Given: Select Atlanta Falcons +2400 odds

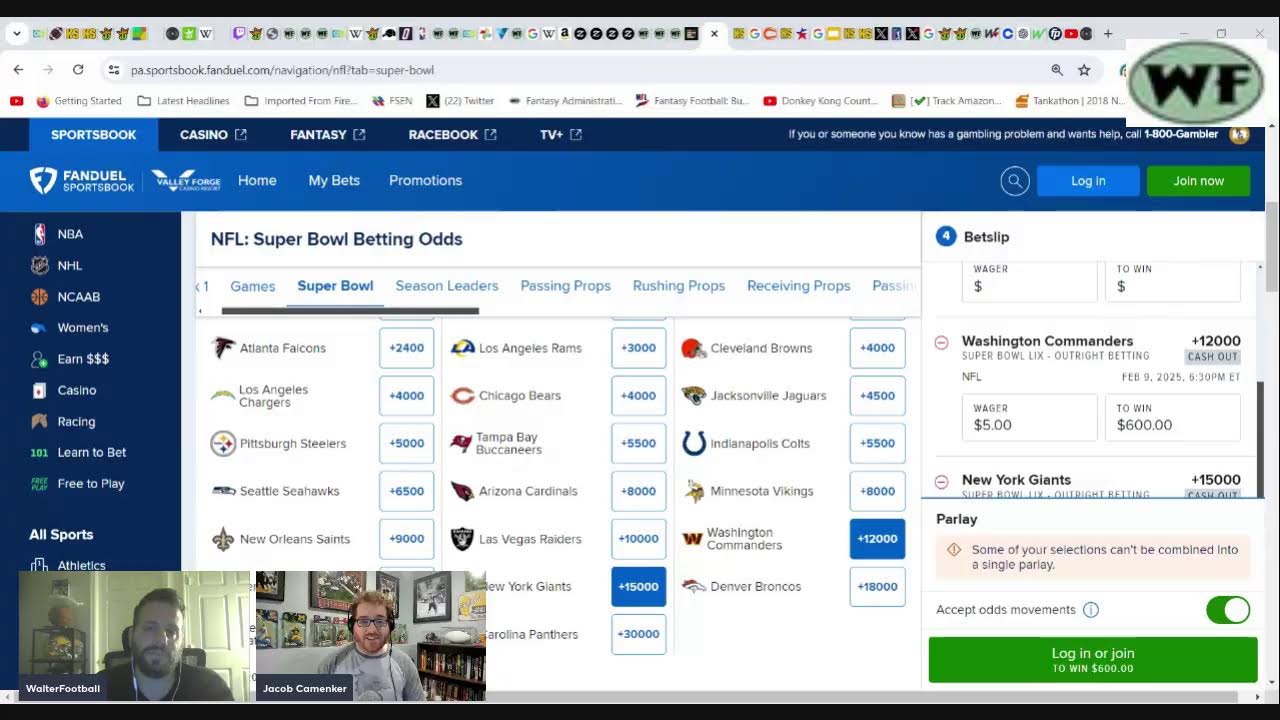Looking at the screenshot, I should click(406, 348).
